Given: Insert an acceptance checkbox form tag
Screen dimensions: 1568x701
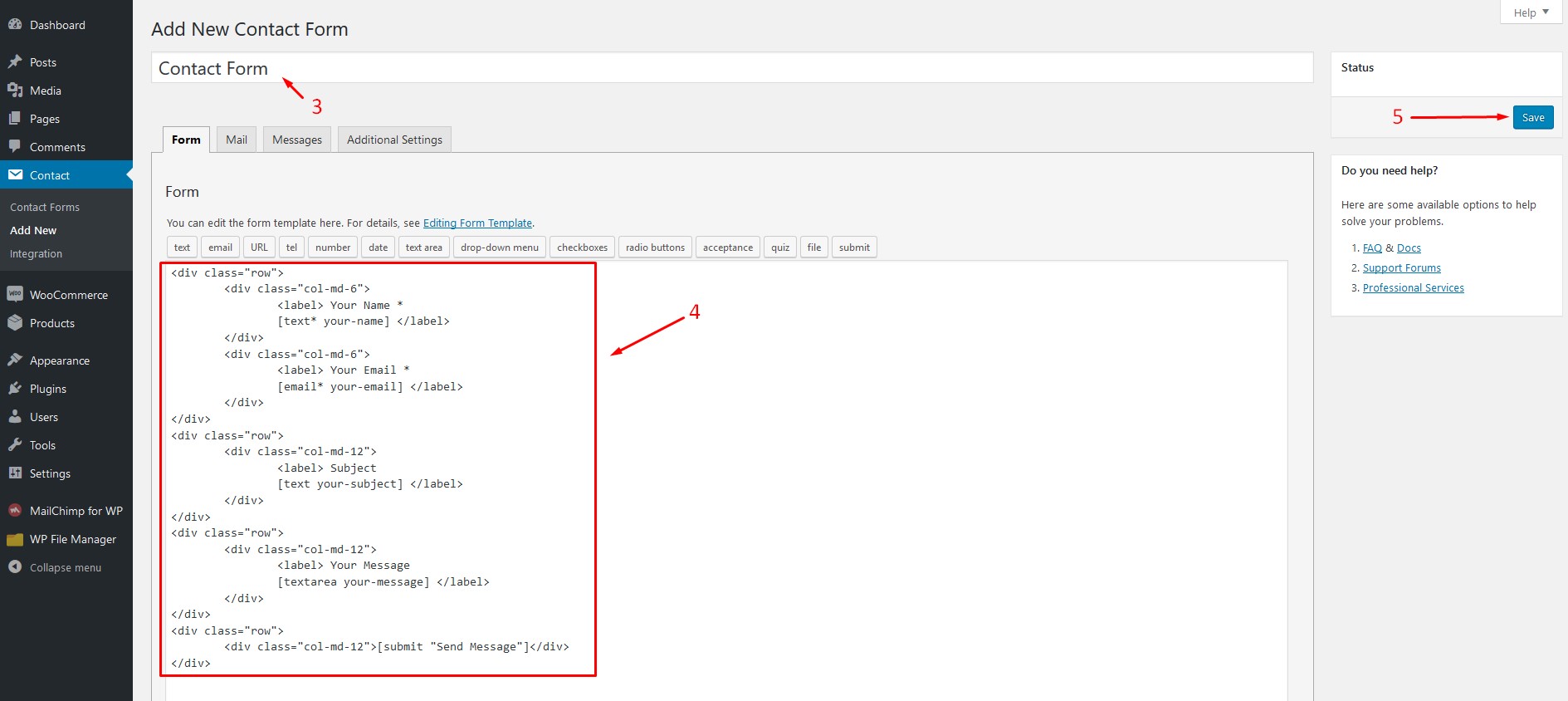Looking at the screenshot, I should [727, 248].
